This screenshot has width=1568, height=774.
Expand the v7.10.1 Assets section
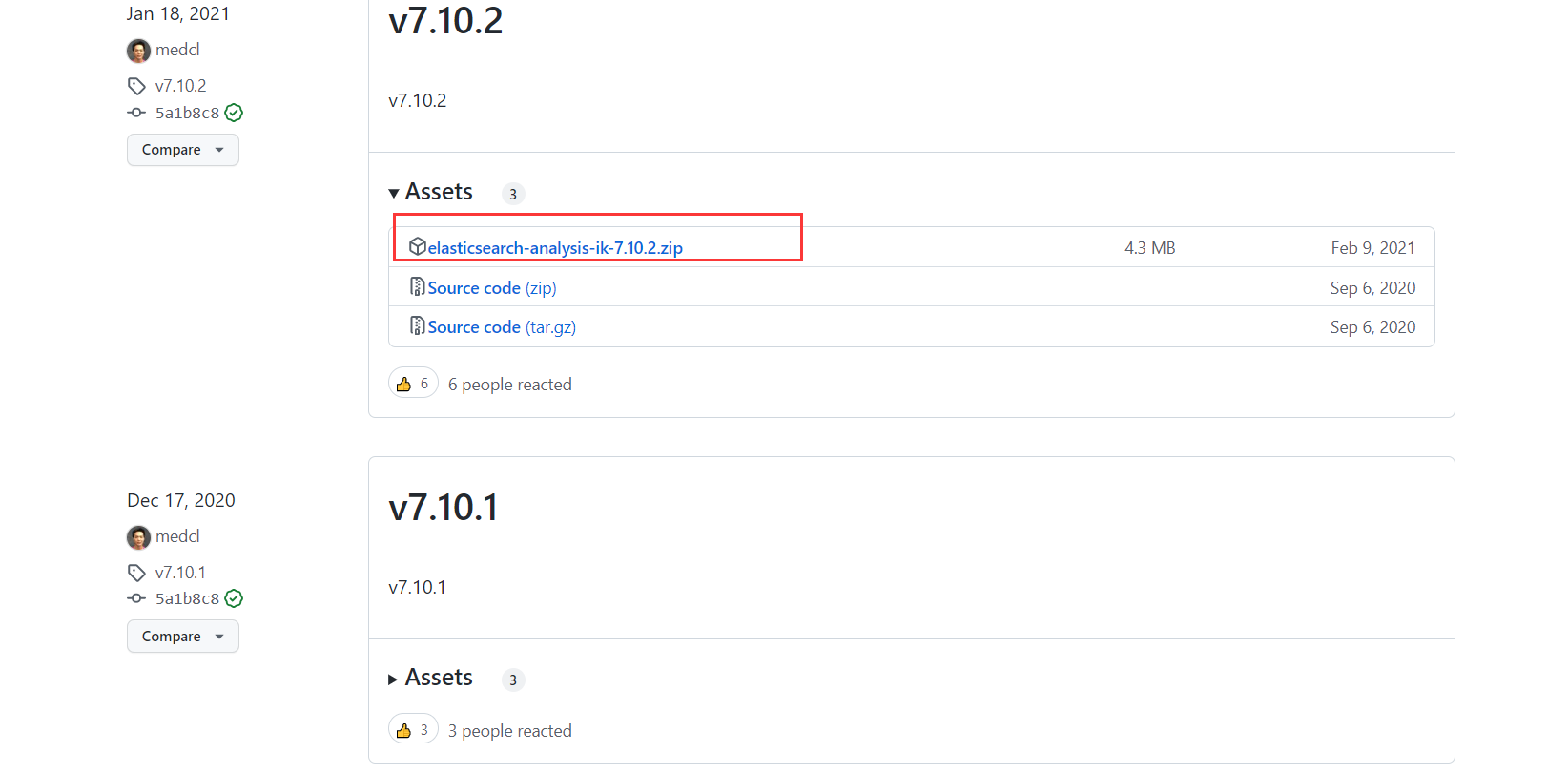pos(430,678)
